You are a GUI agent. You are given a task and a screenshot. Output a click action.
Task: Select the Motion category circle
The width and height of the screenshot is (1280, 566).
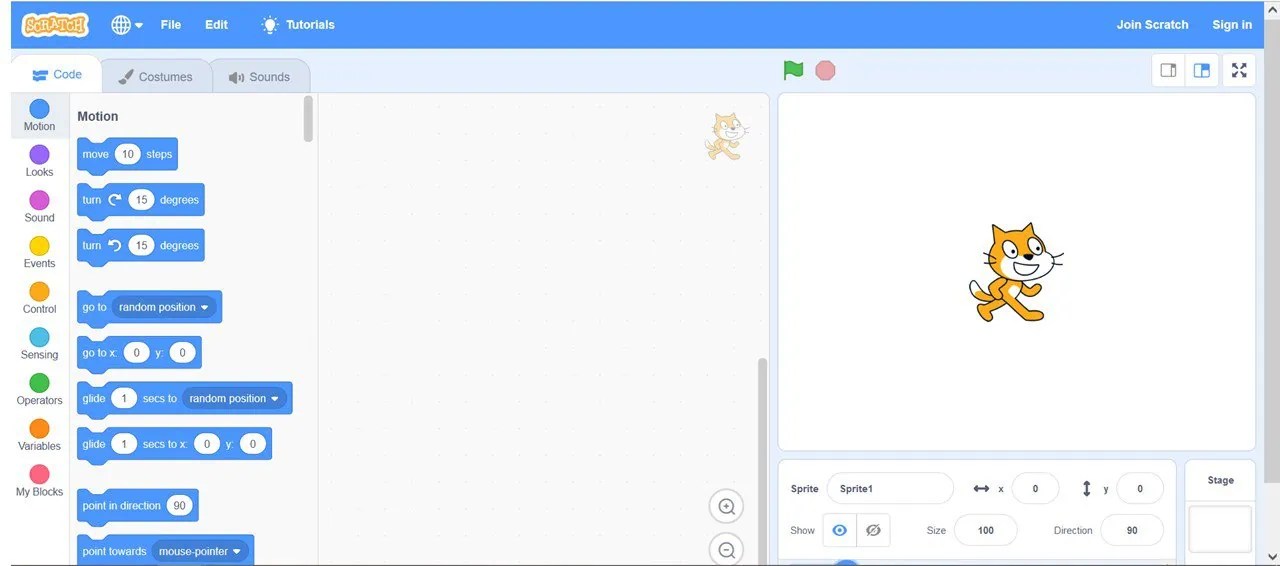pyautogui.click(x=39, y=109)
